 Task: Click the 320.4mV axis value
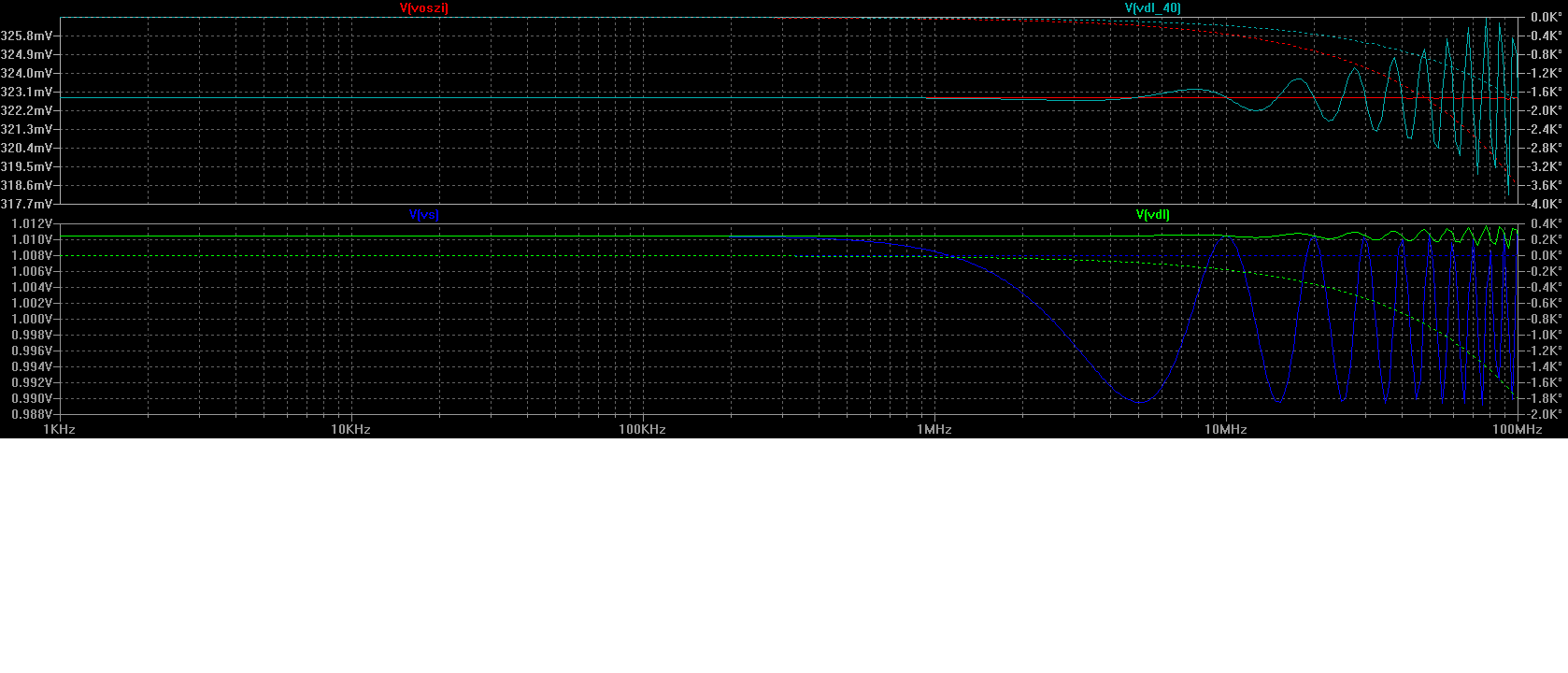pos(26,148)
